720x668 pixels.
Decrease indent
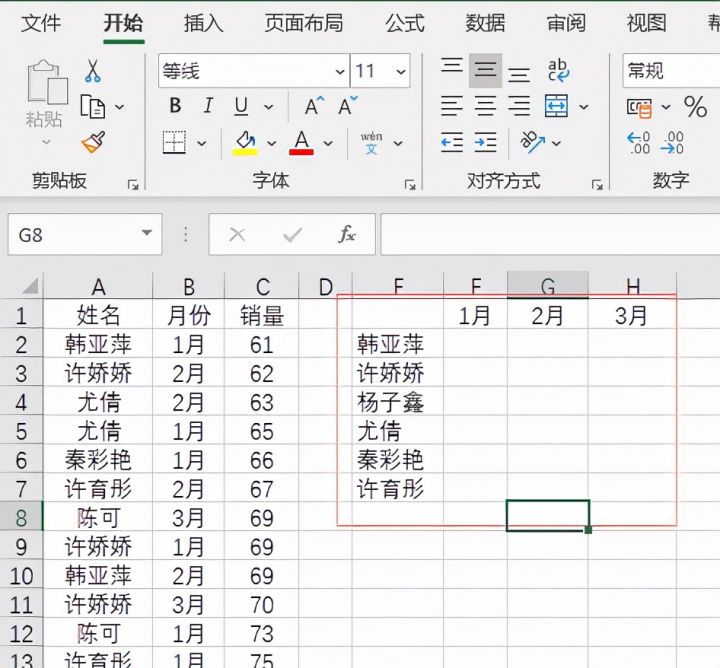point(452,142)
